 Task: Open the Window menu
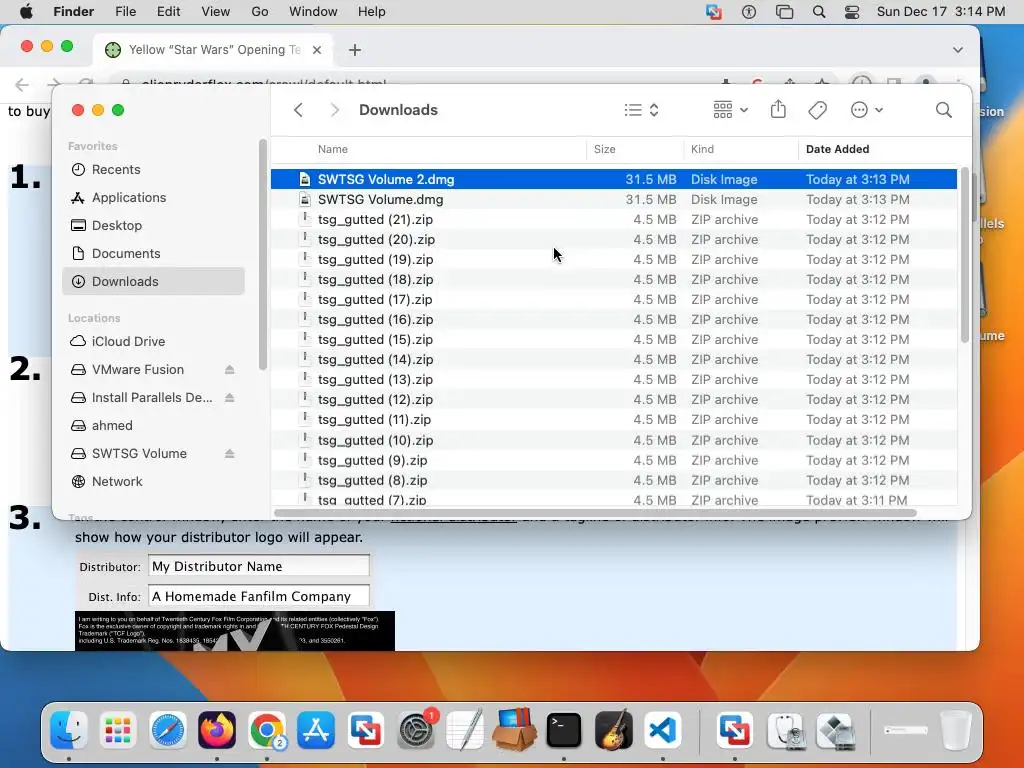coord(313,12)
